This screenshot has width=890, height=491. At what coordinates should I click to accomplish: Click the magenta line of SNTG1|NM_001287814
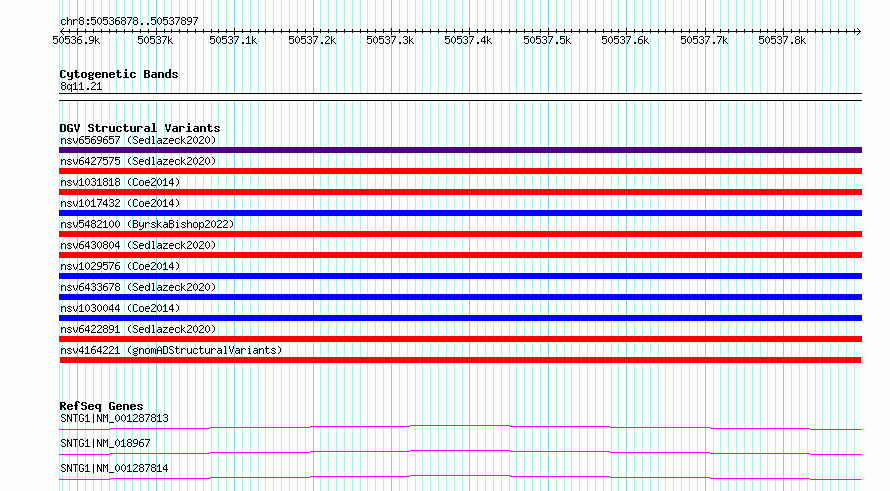tap(460, 477)
